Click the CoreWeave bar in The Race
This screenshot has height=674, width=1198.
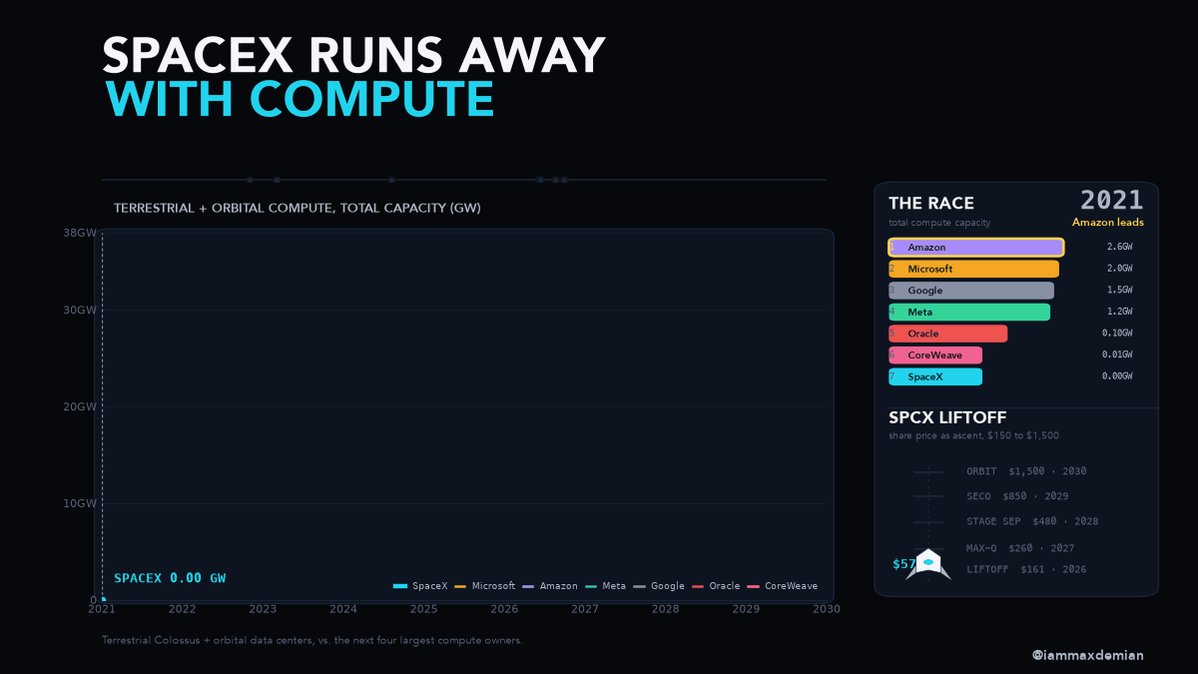[935, 355]
